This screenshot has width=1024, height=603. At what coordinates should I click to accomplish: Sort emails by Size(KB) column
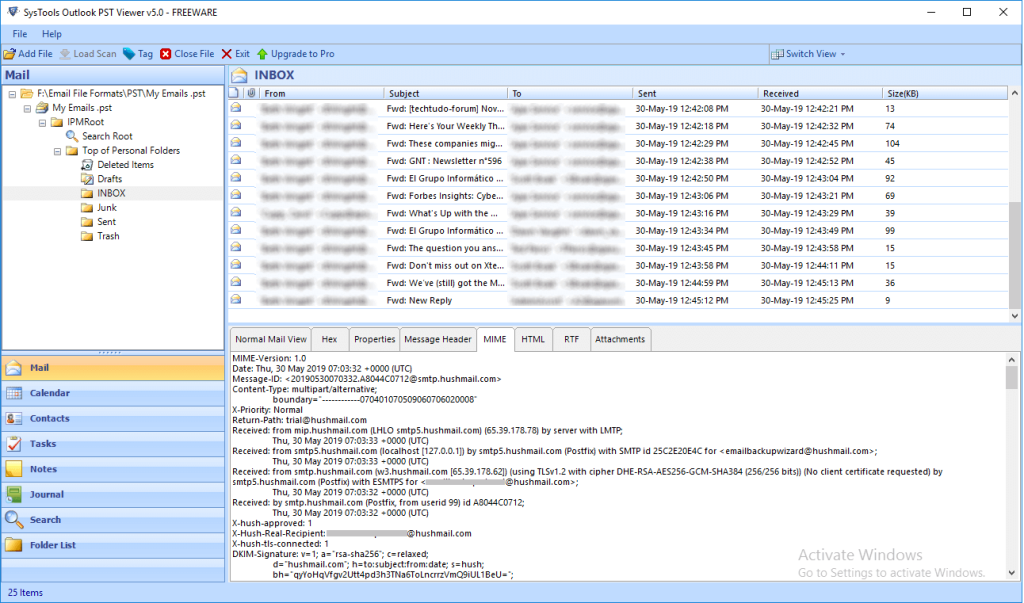944,93
